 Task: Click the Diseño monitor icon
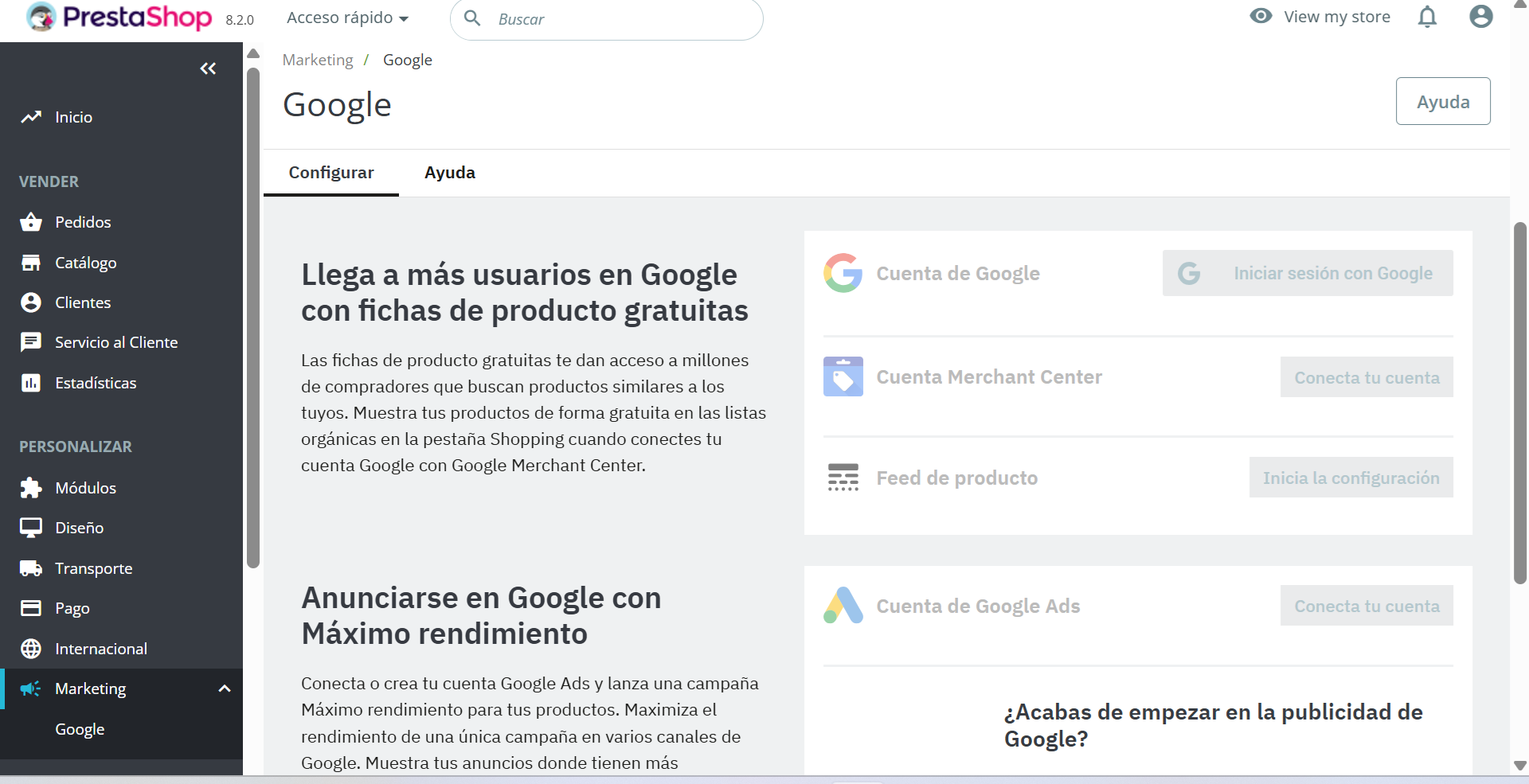pos(31,528)
